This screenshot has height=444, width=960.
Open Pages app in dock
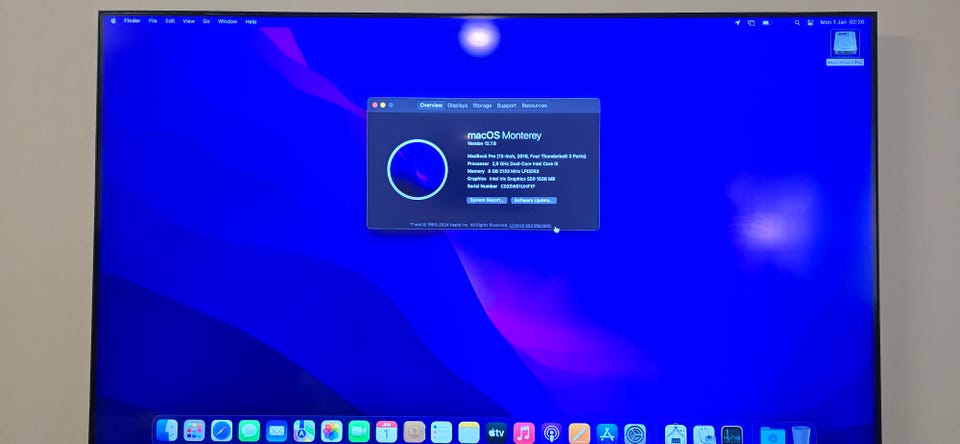[579, 434]
